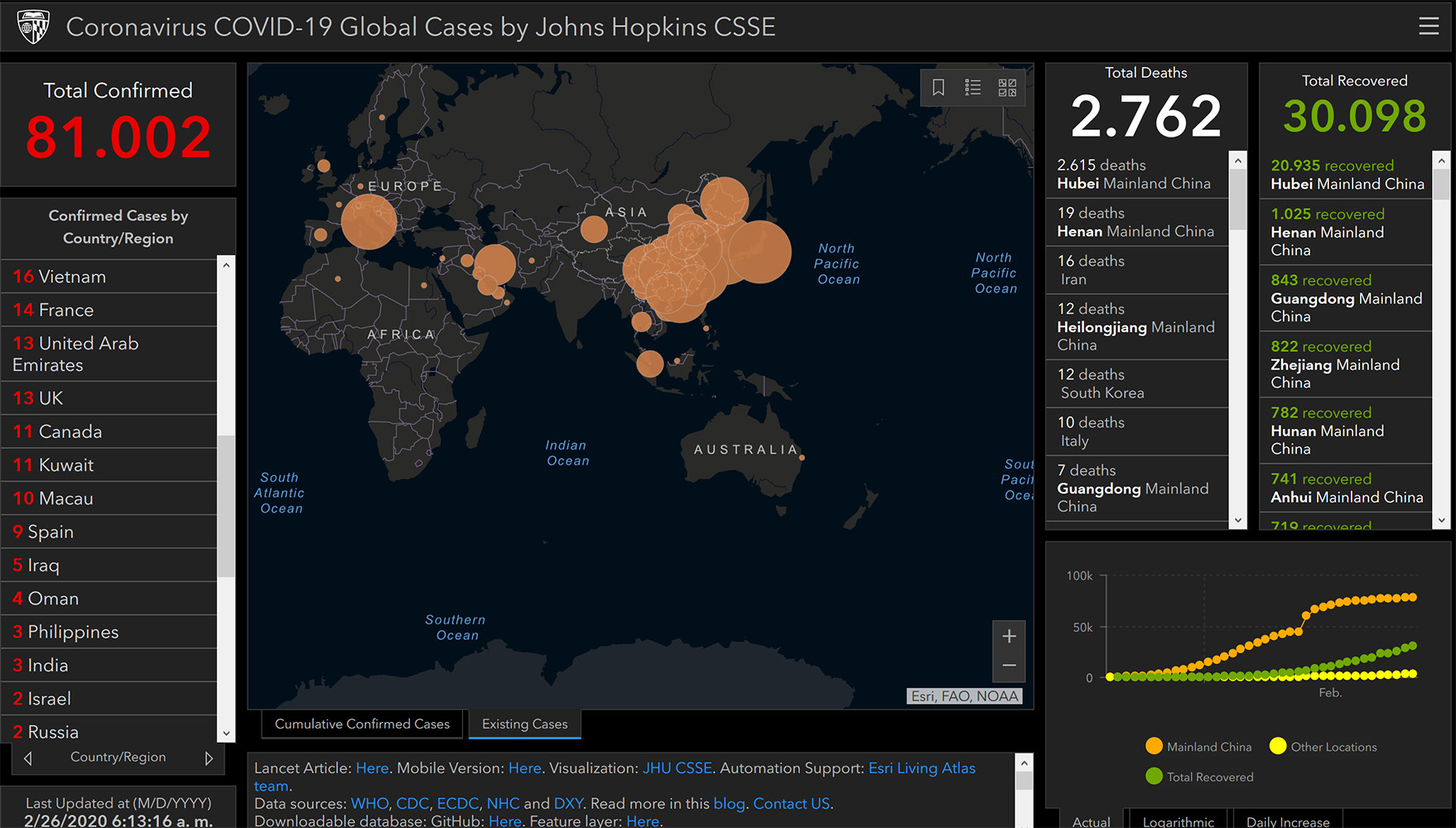The width and height of the screenshot is (1456, 828).
Task: Click the Total Recovered list scrollbar thumb
Action: click(x=1442, y=184)
